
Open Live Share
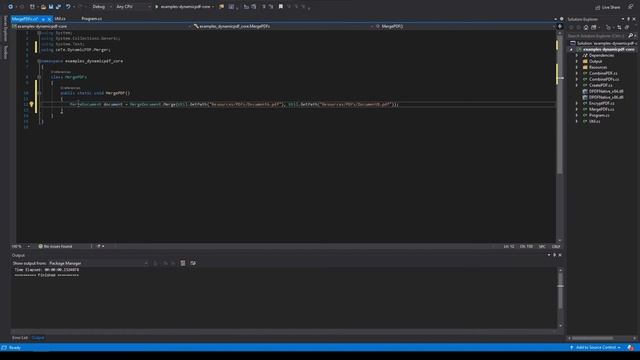608,7
